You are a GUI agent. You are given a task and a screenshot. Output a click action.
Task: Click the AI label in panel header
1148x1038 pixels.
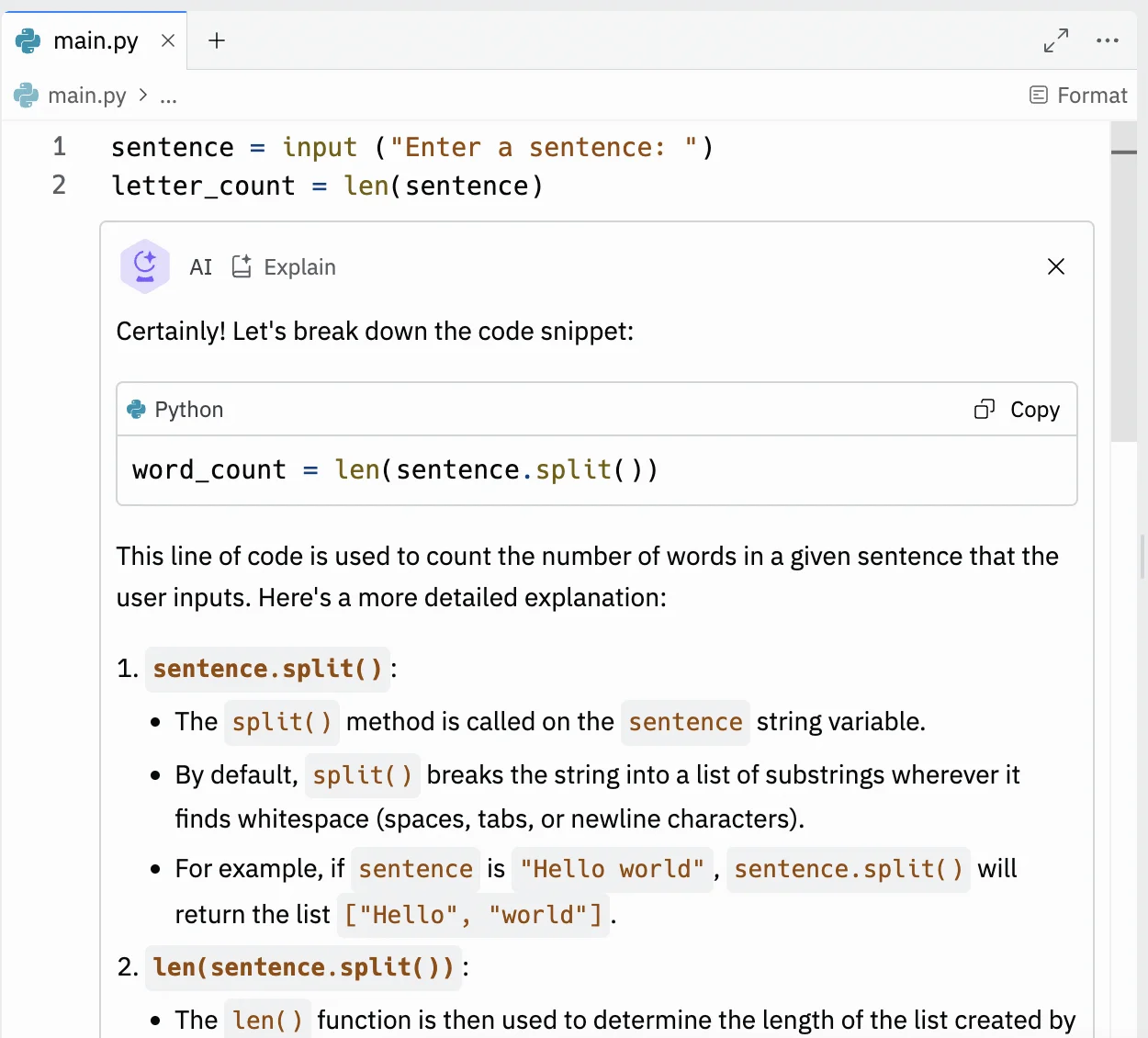click(x=200, y=267)
